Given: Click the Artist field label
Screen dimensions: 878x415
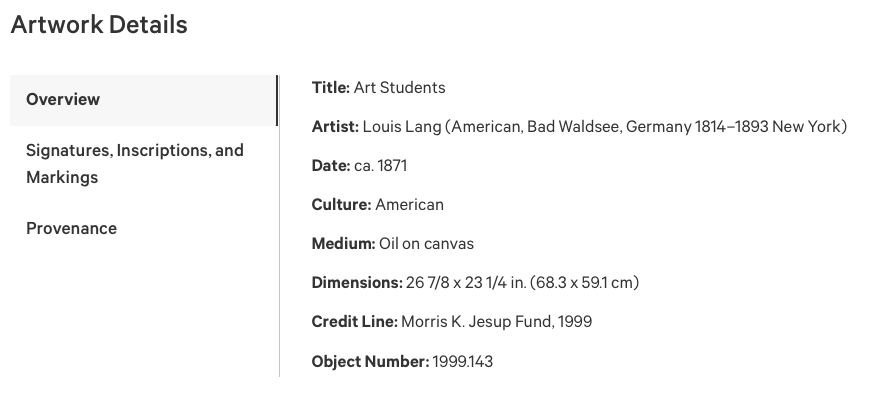Looking at the screenshot, I should pos(335,127).
